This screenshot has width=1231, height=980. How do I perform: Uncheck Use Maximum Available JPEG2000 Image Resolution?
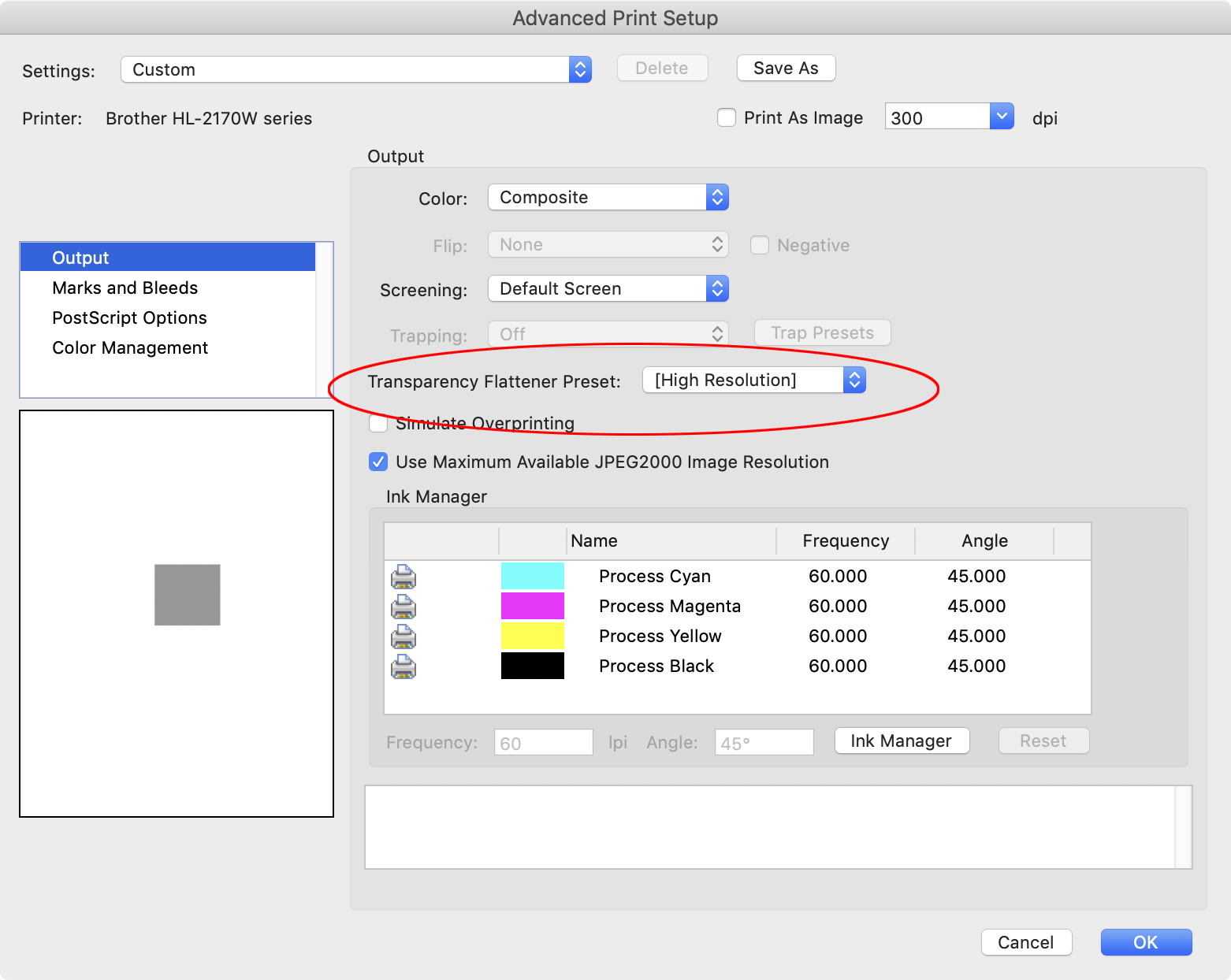(378, 462)
